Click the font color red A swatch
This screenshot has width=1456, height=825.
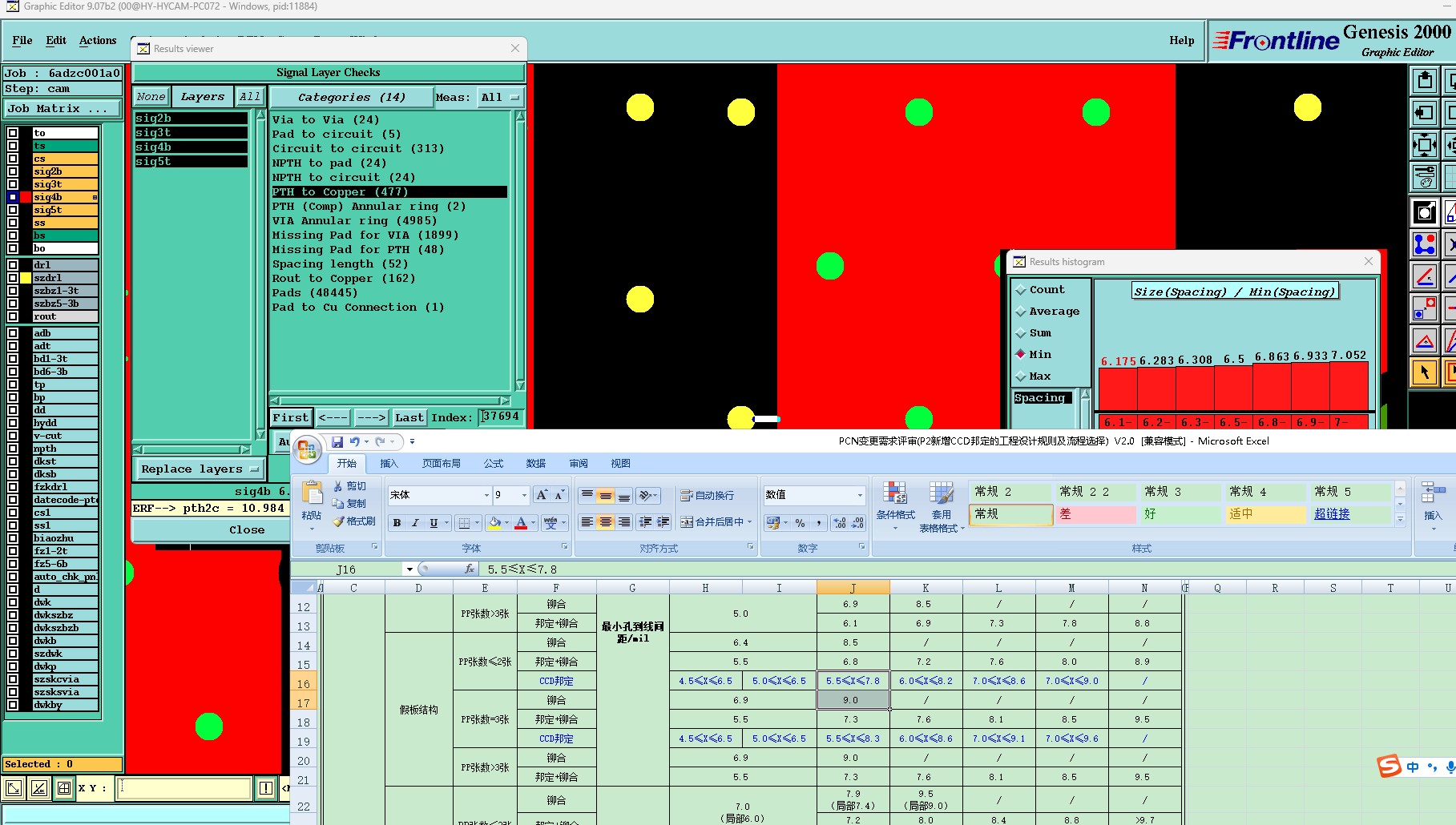coord(521,523)
